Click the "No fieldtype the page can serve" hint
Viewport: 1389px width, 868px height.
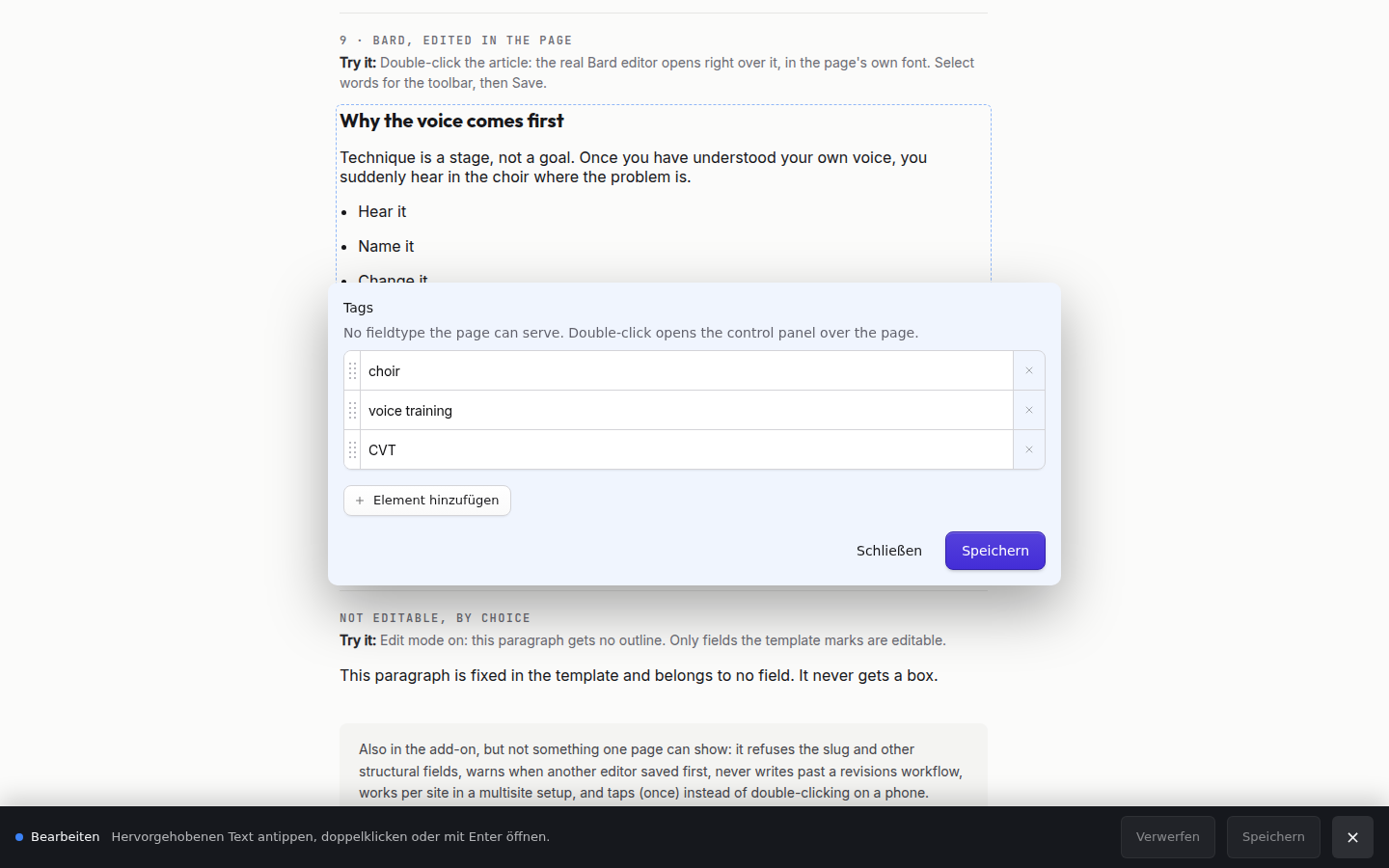tap(631, 333)
